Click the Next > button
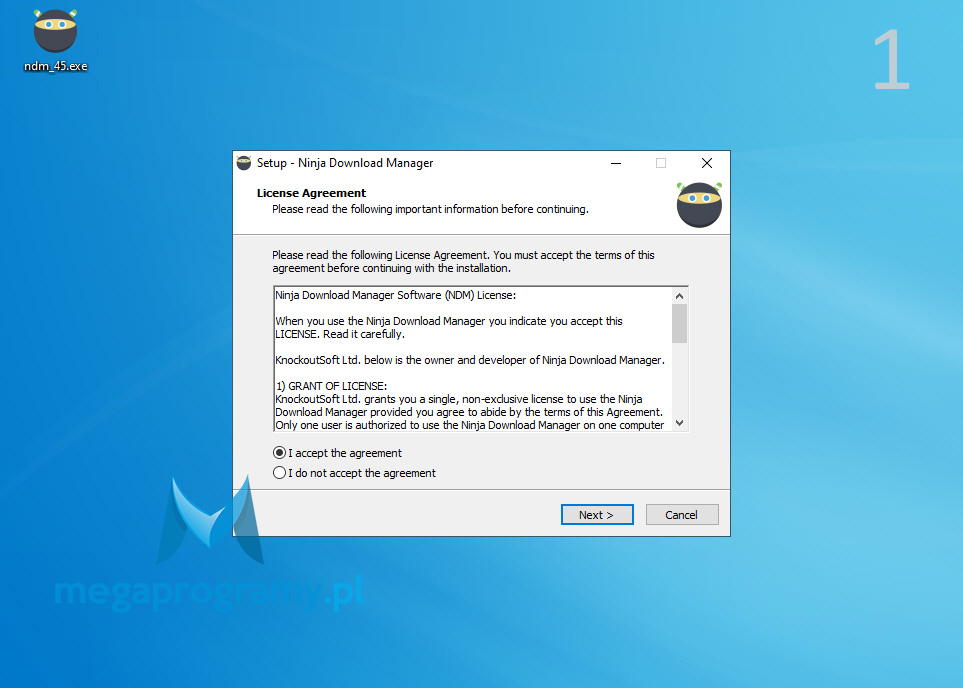This screenshot has width=963, height=688. [597, 515]
